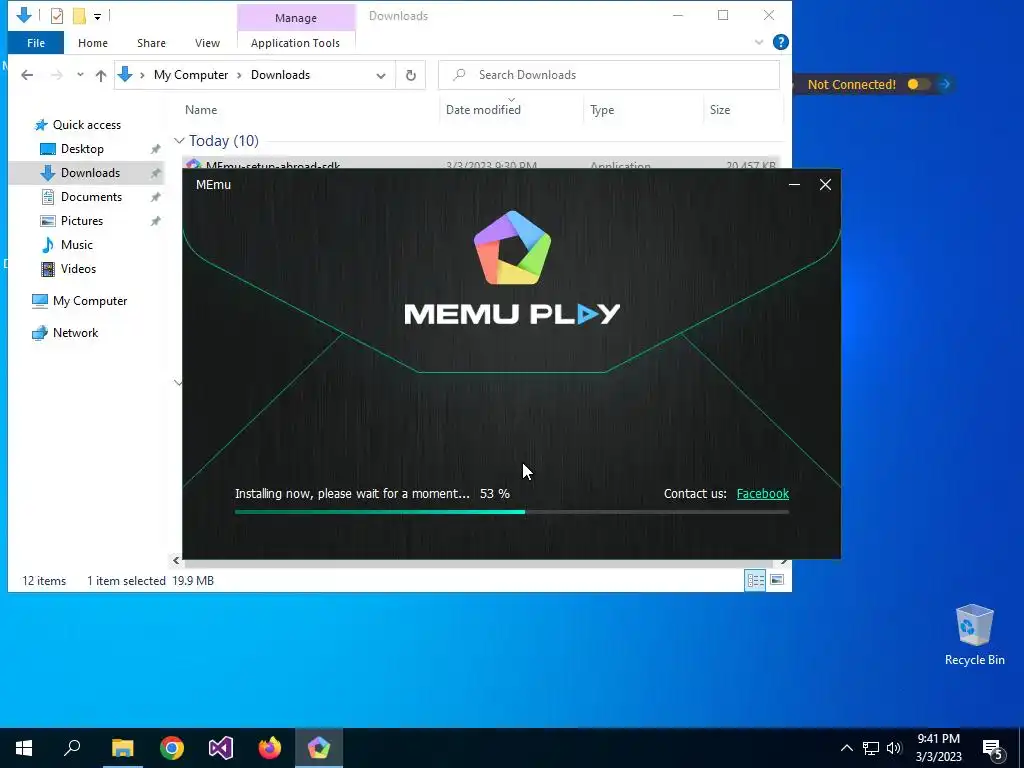
Task: Select Quick access in navigation pane
Action: (x=86, y=125)
